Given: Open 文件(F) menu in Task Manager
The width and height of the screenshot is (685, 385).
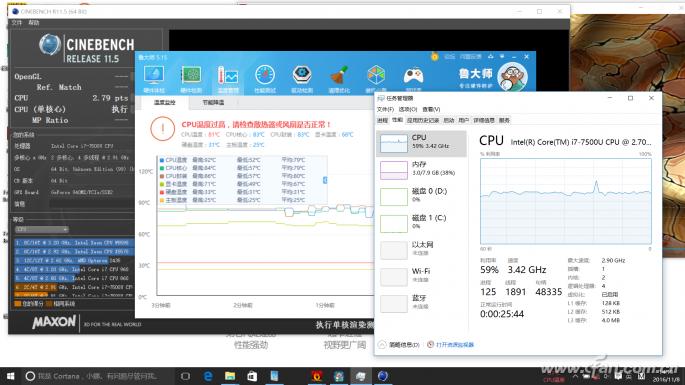Looking at the screenshot, I should point(385,109).
